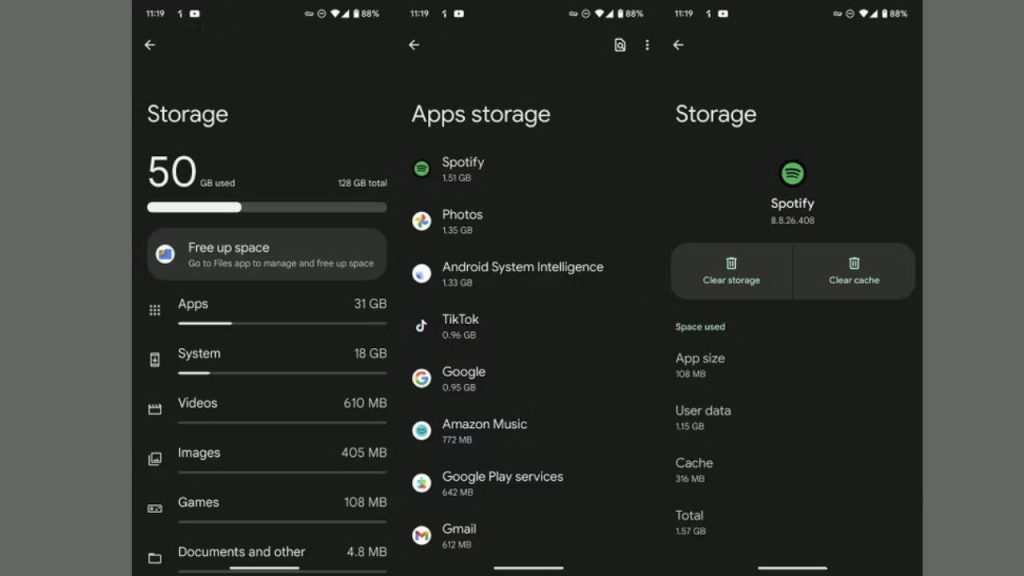Open Free up space card
The height and width of the screenshot is (576, 1024).
pos(267,254)
